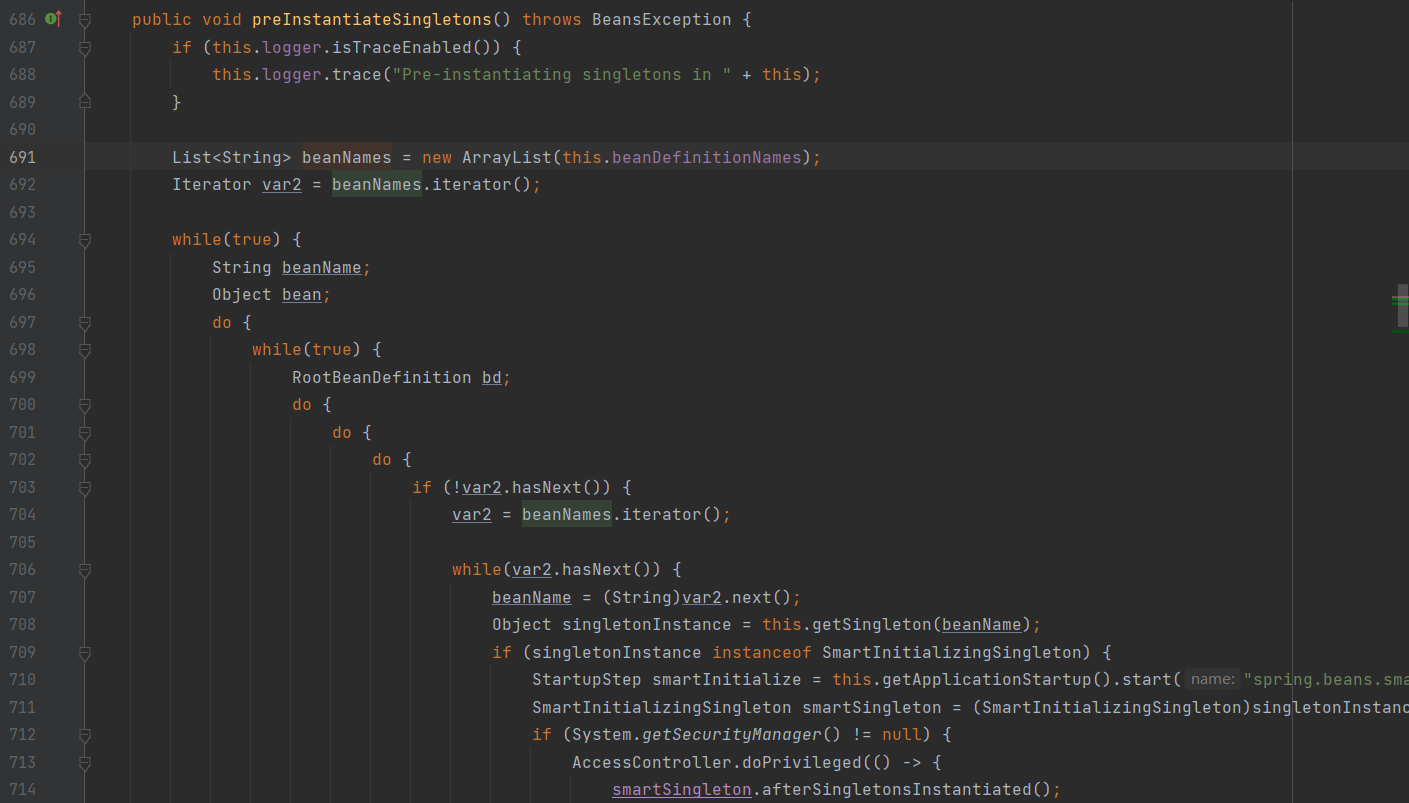Click line number 691 in the gutter
This screenshot has height=803, width=1409.
[x=23, y=157]
